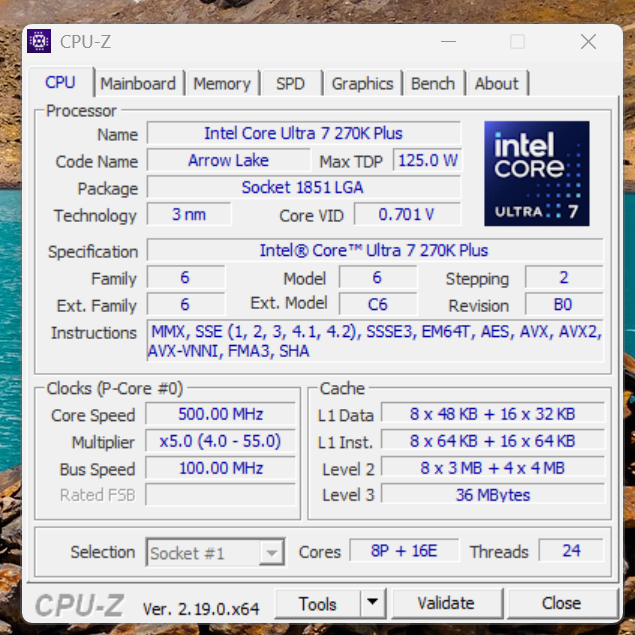
Task: Click the Instructions list text
Action: 375,341
